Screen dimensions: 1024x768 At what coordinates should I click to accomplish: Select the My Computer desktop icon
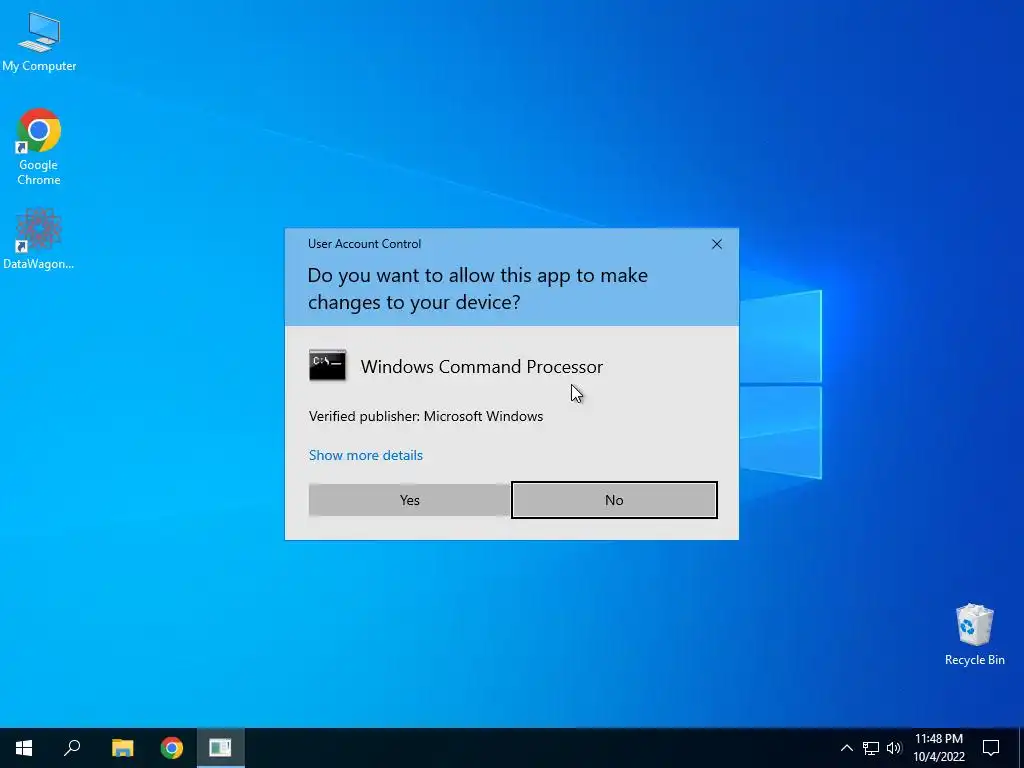point(39,42)
